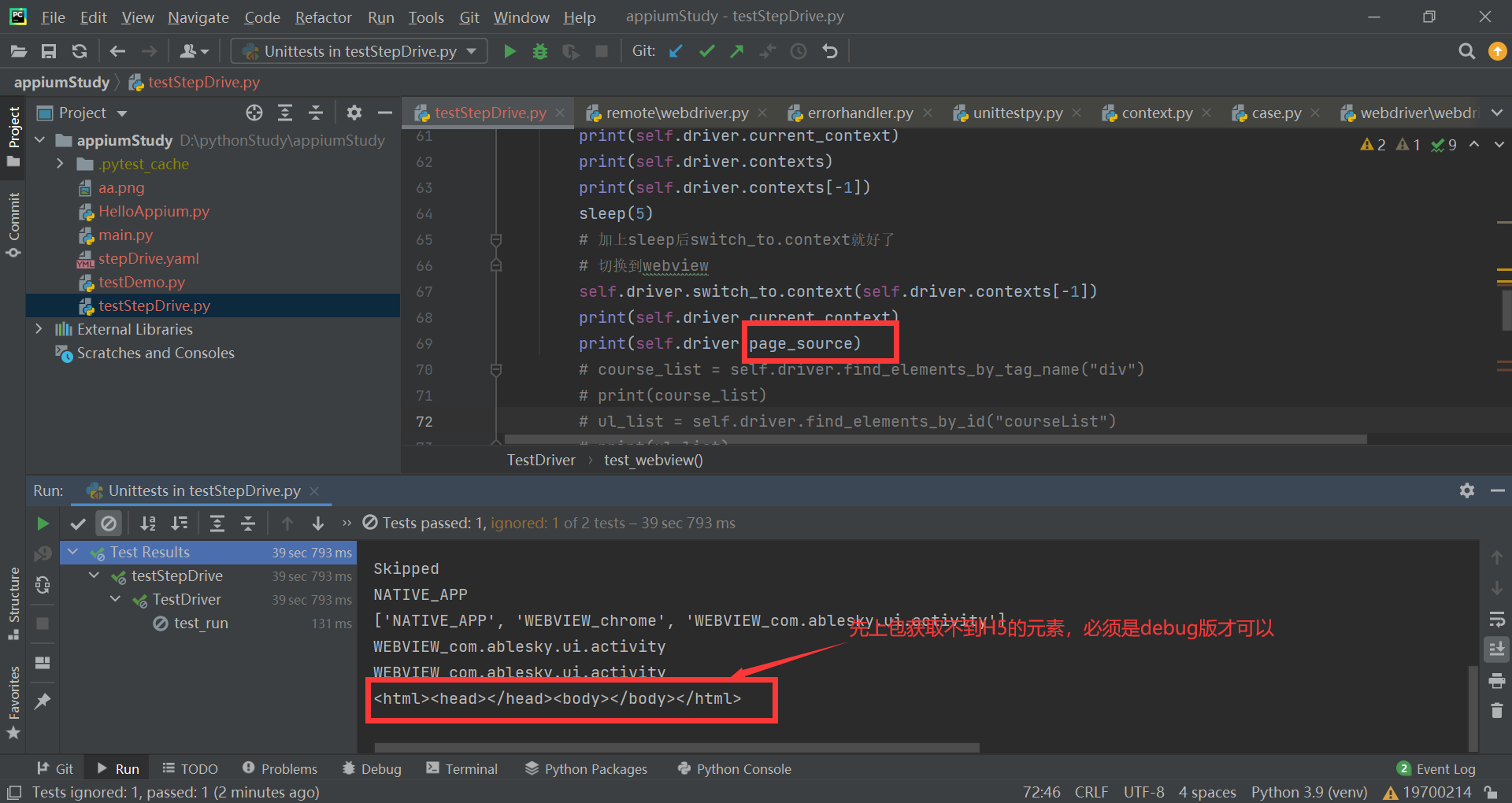Collapse testStepDrive test node
The width and height of the screenshot is (1512, 803).
pyautogui.click(x=94, y=575)
